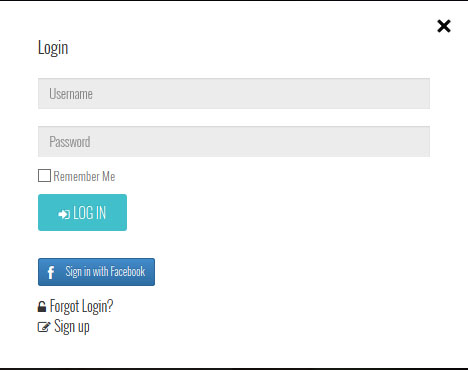Screen dimensions: 468x370
Task: Open the Sign up link
Action: (x=72, y=327)
